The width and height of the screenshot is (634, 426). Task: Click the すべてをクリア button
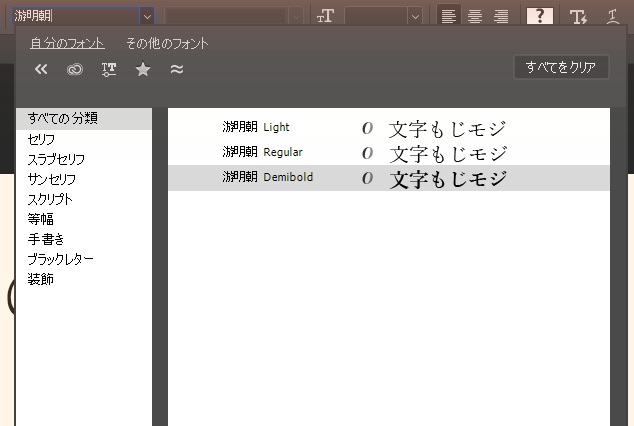tap(561, 67)
